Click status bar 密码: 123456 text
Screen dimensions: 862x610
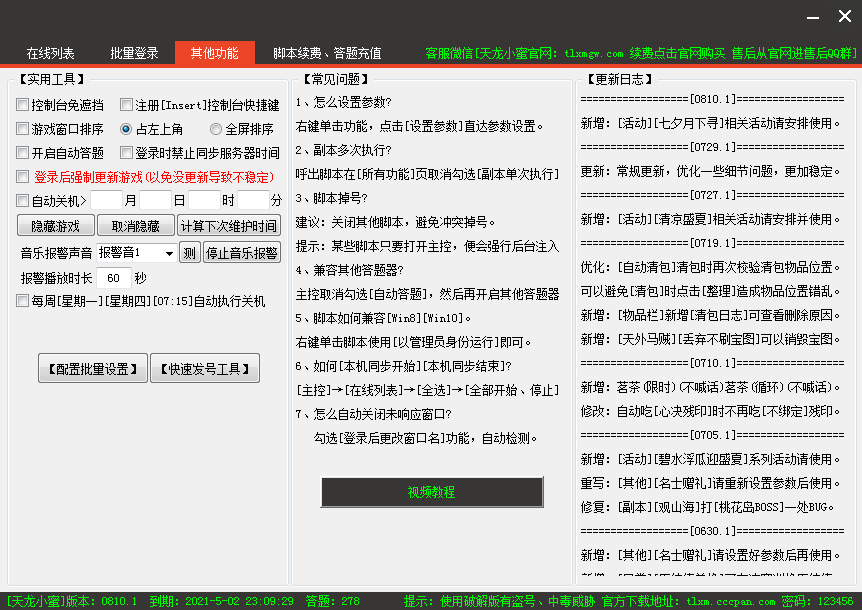pos(817,601)
